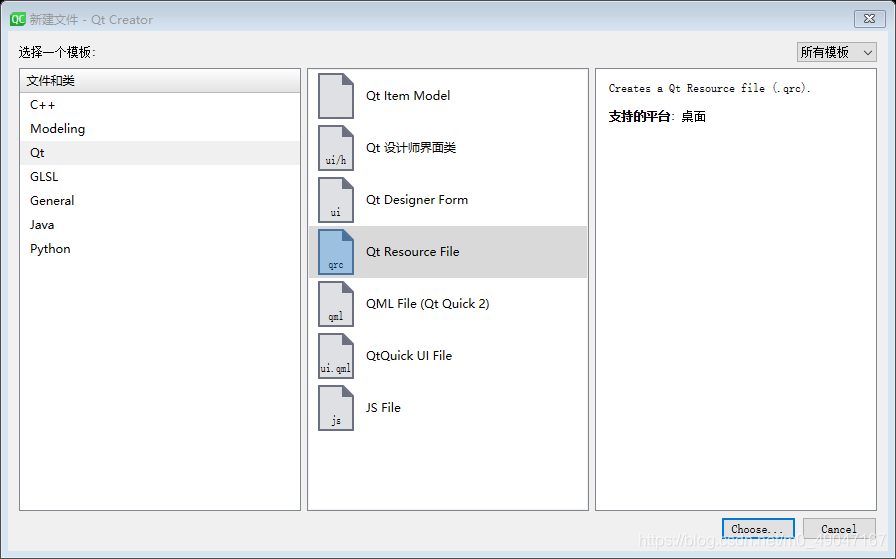Click the qml file icon
Screen dimensions: 896x559
[x=336, y=304]
